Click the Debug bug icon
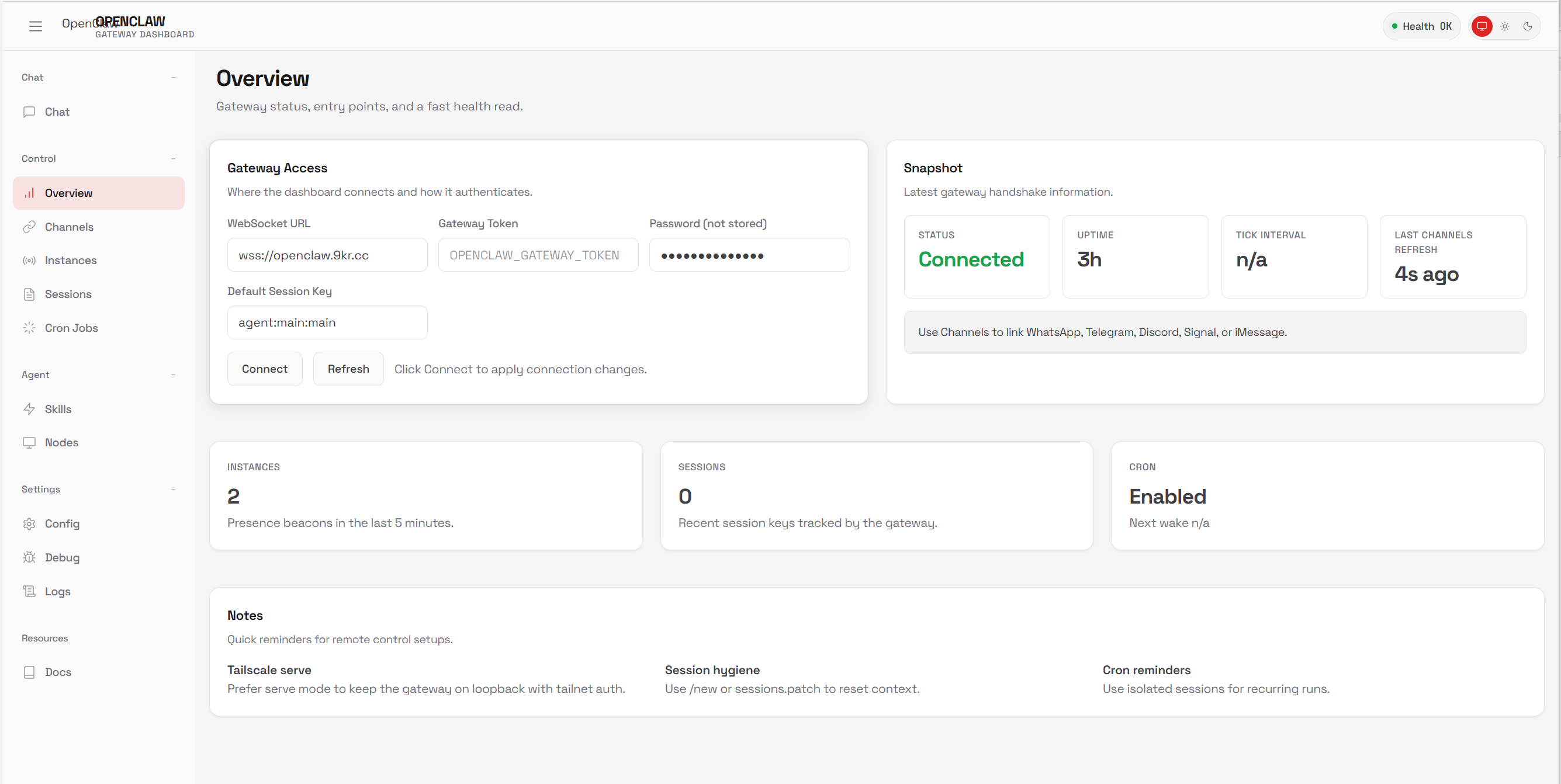Viewport: 1561px width, 784px height. [x=29, y=557]
